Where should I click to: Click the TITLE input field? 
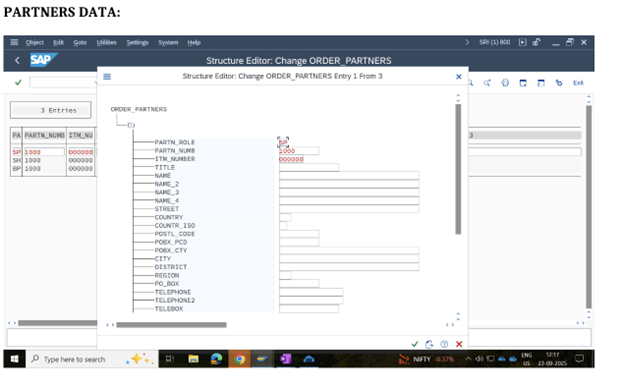pos(309,167)
